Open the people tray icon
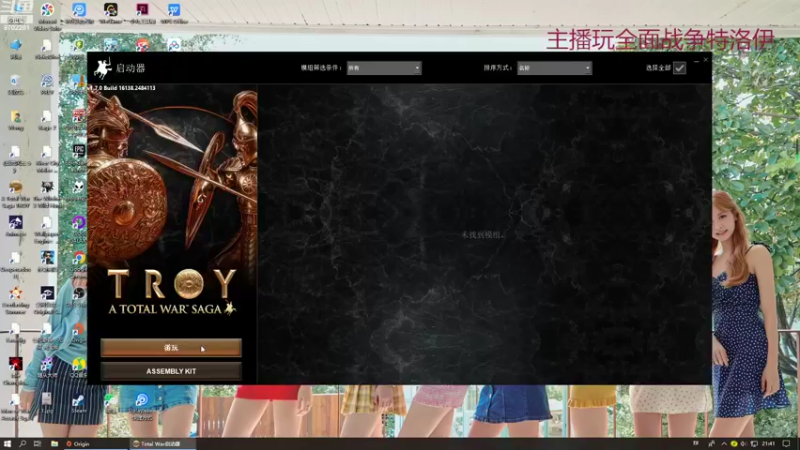The width and height of the screenshot is (800, 450). point(711,443)
